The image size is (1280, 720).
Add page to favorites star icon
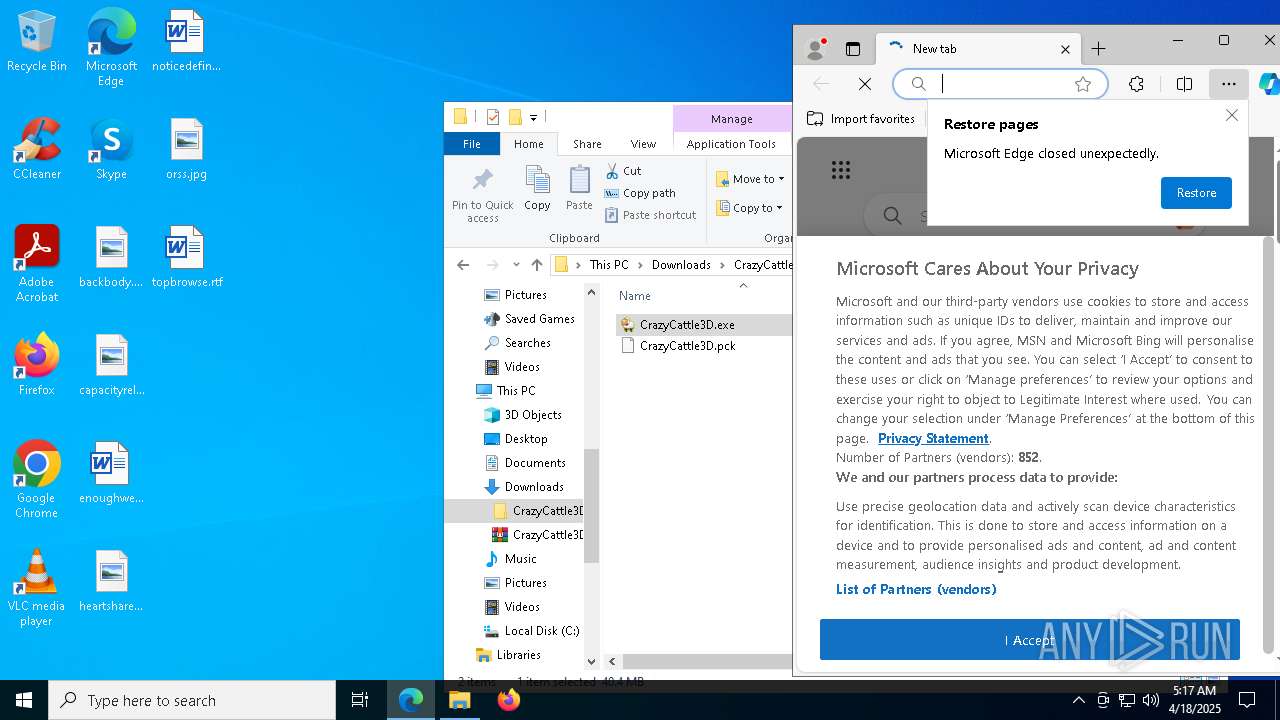tap(1083, 84)
